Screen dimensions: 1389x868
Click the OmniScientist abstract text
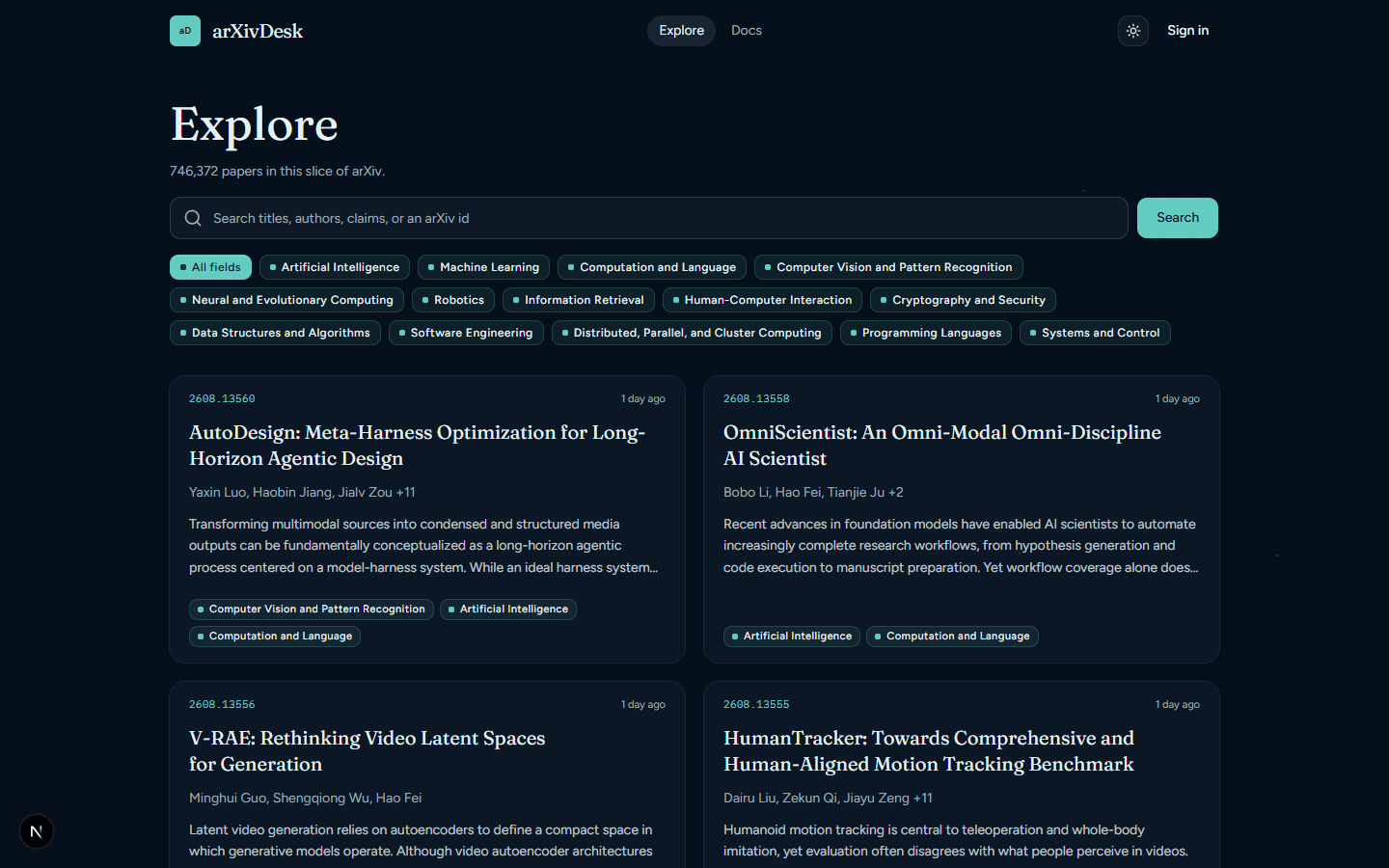point(961,546)
